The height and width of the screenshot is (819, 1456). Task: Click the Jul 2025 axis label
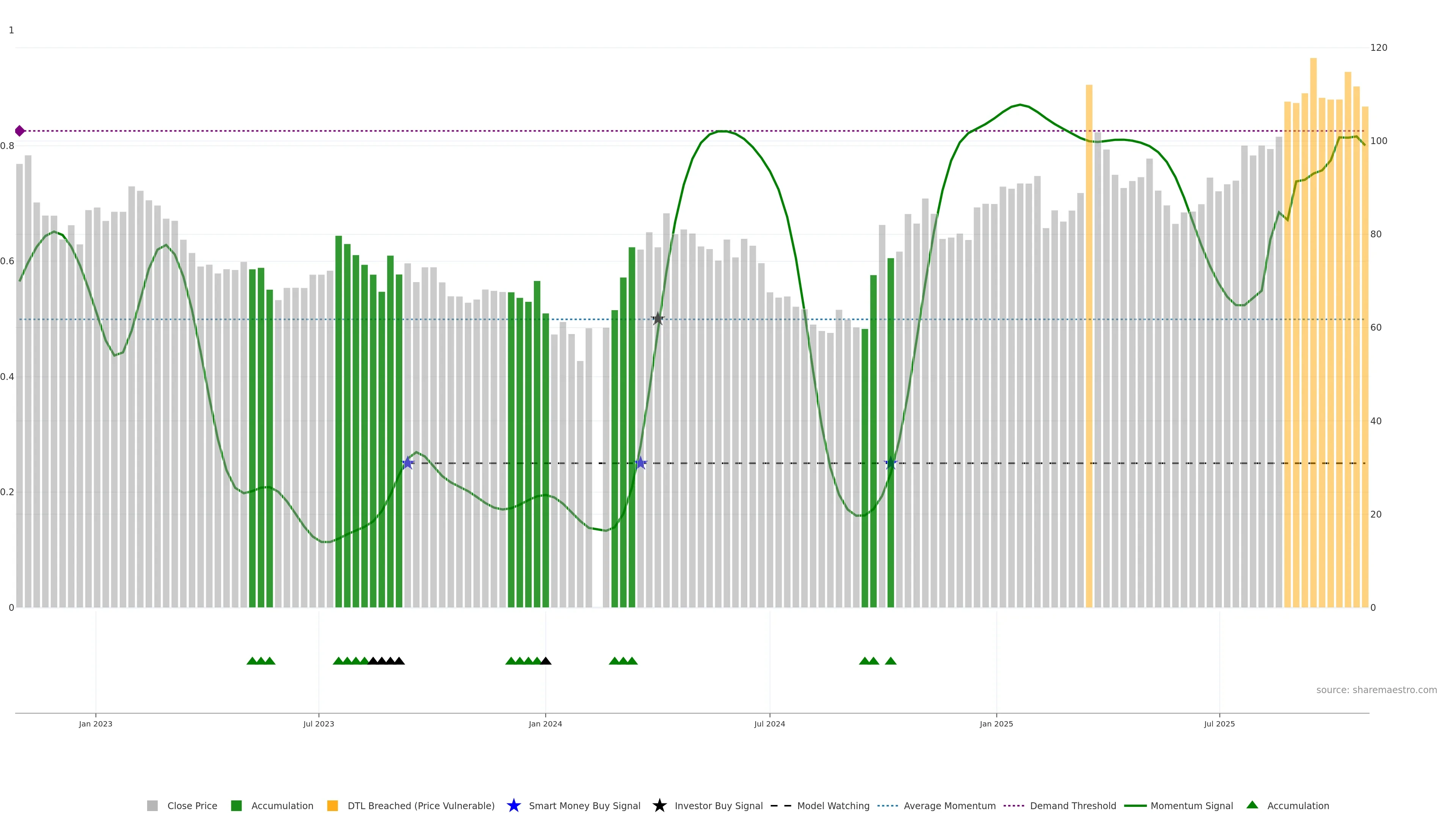point(1219,724)
